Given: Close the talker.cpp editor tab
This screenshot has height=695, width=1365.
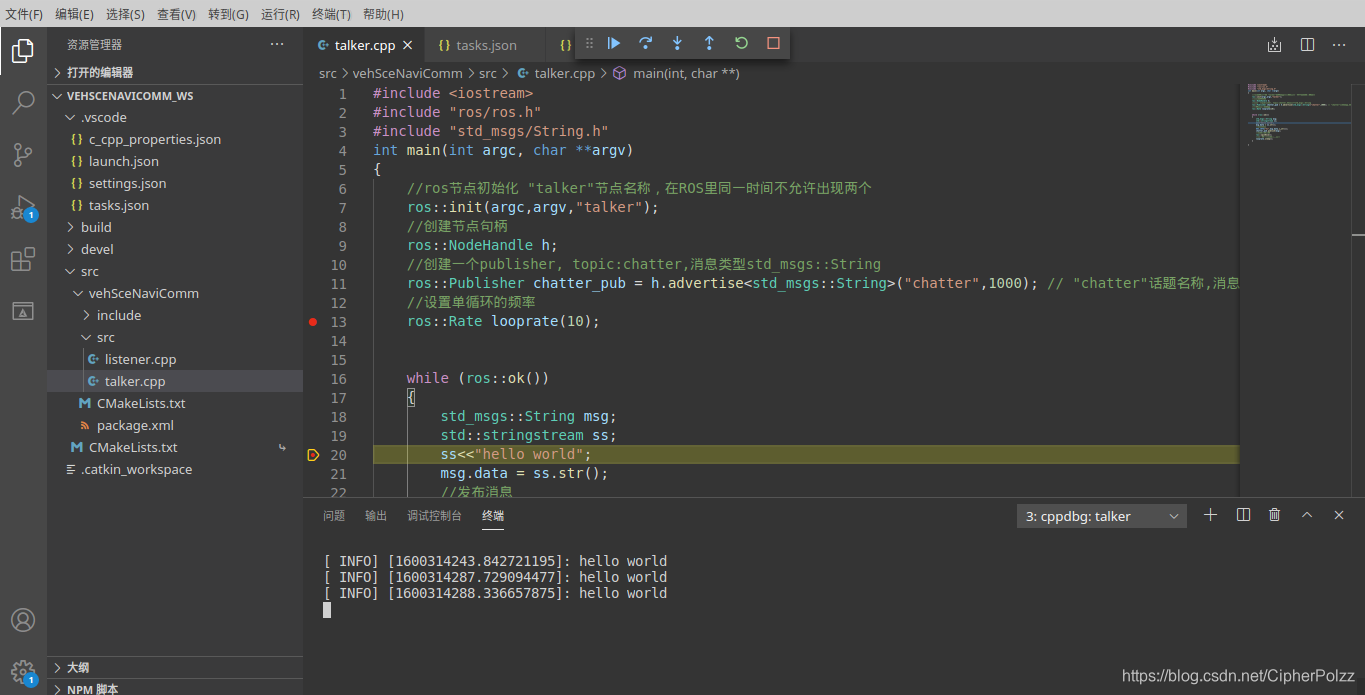Looking at the screenshot, I should (407, 45).
